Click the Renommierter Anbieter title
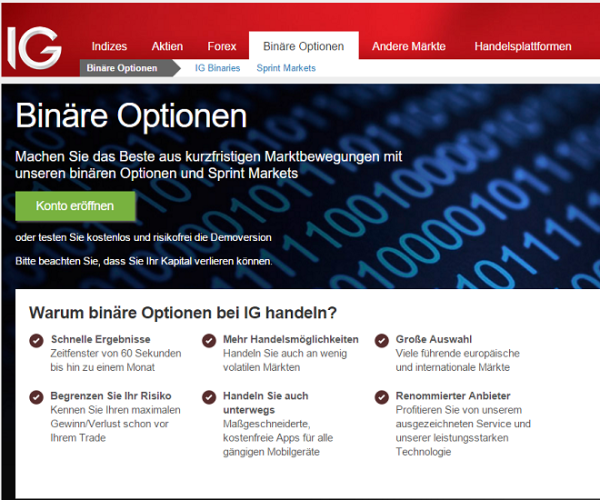The height and width of the screenshot is (500, 600). click(453, 396)
